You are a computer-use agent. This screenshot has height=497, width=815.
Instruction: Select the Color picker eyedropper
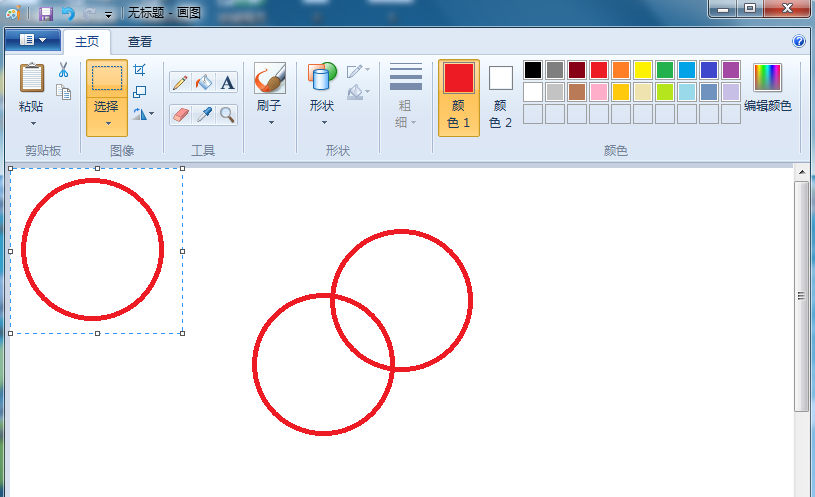(204, 114)
